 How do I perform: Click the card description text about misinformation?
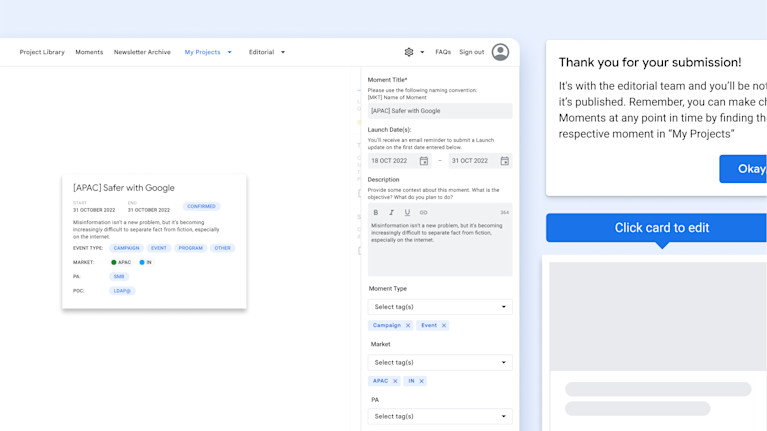(146, 229)
